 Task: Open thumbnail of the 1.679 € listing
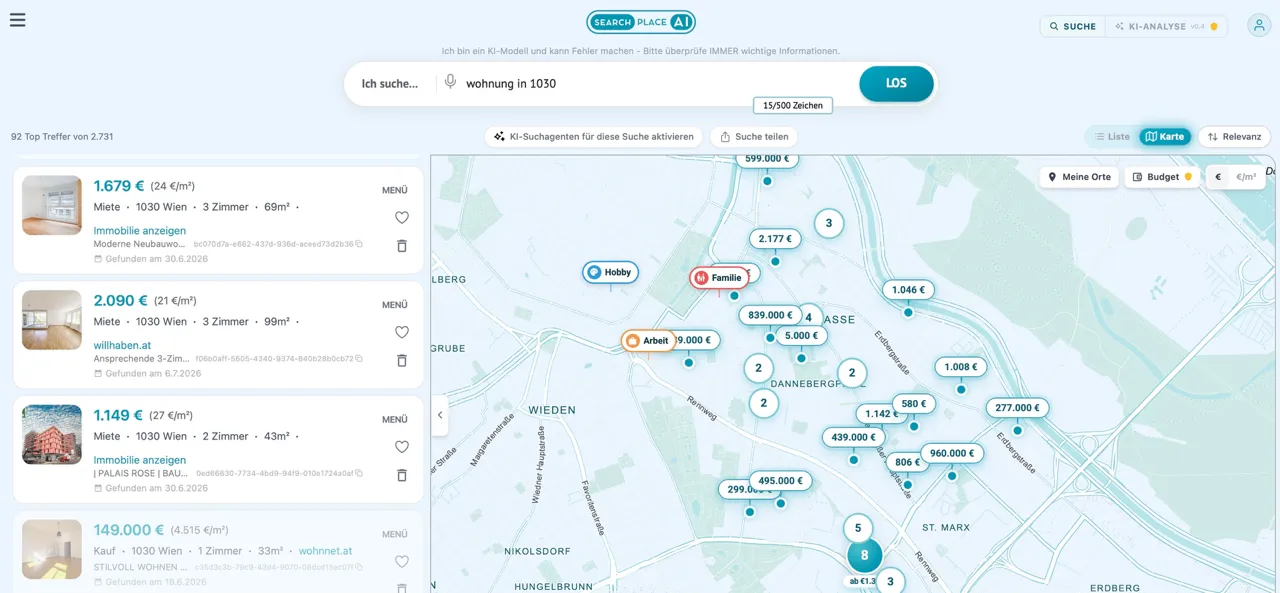52,205
